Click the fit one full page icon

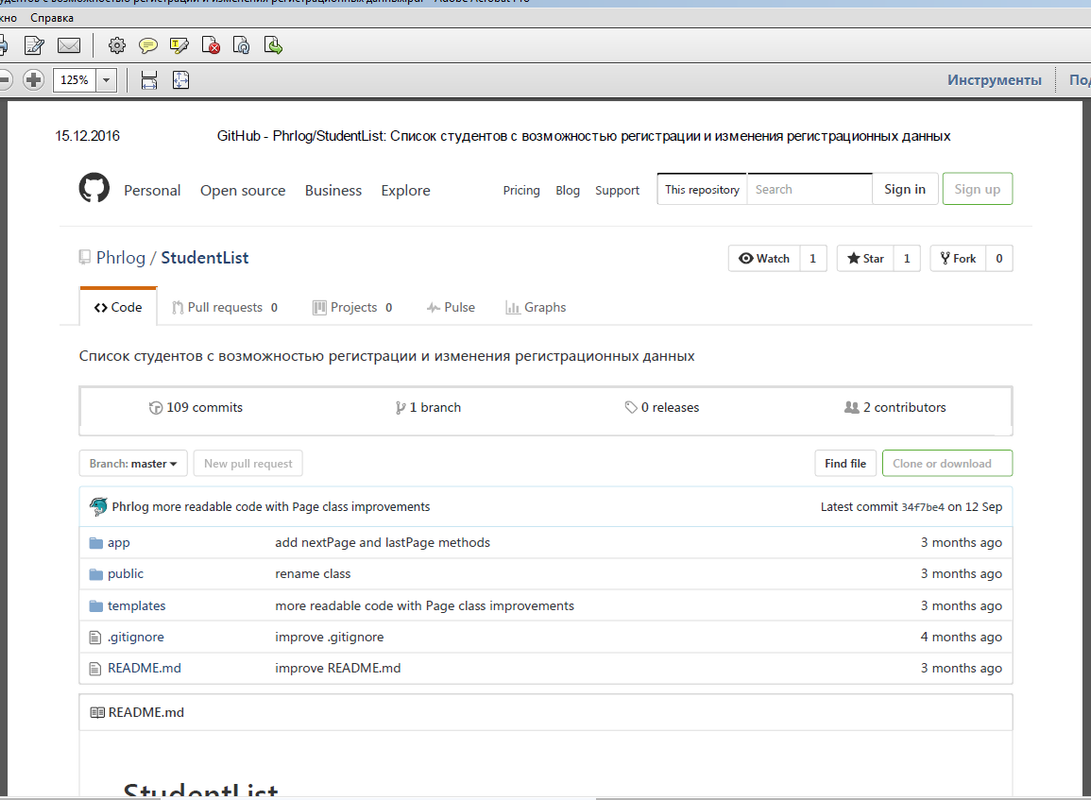pyautogui.click(x=181, y=80)
